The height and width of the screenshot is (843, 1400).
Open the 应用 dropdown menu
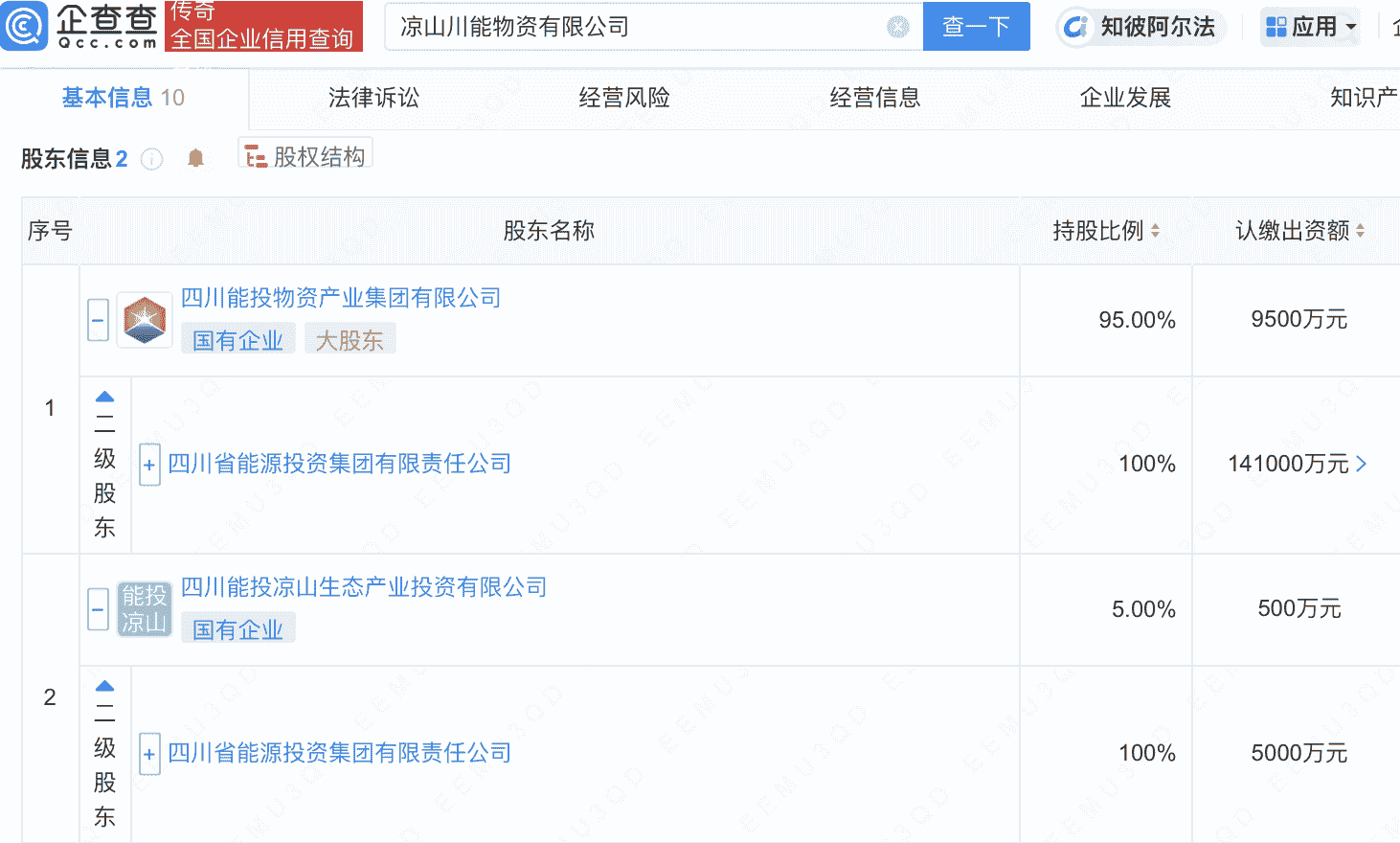pyautogui.click(x=1311, y=27)
